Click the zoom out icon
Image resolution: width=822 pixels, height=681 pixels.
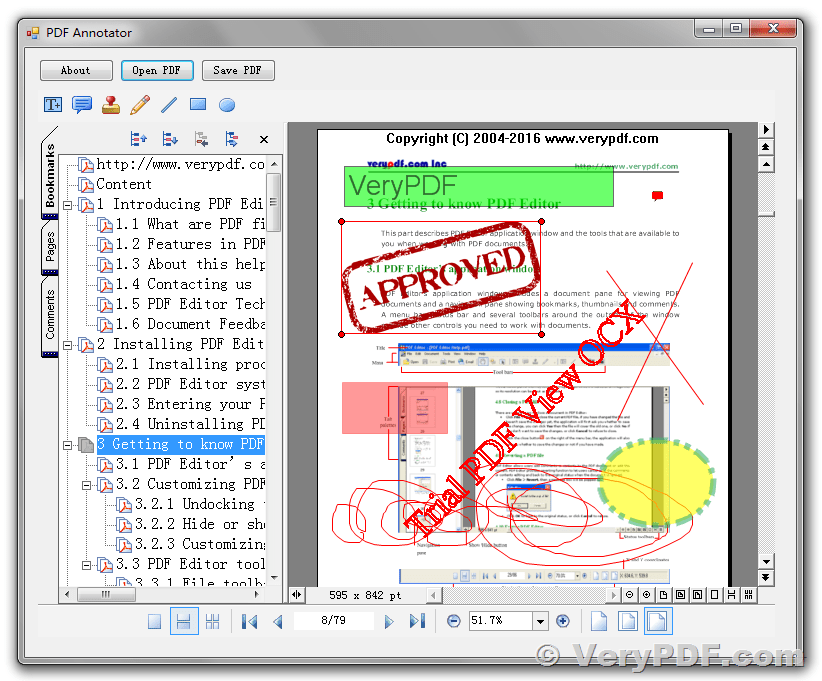tap(452, 621)
